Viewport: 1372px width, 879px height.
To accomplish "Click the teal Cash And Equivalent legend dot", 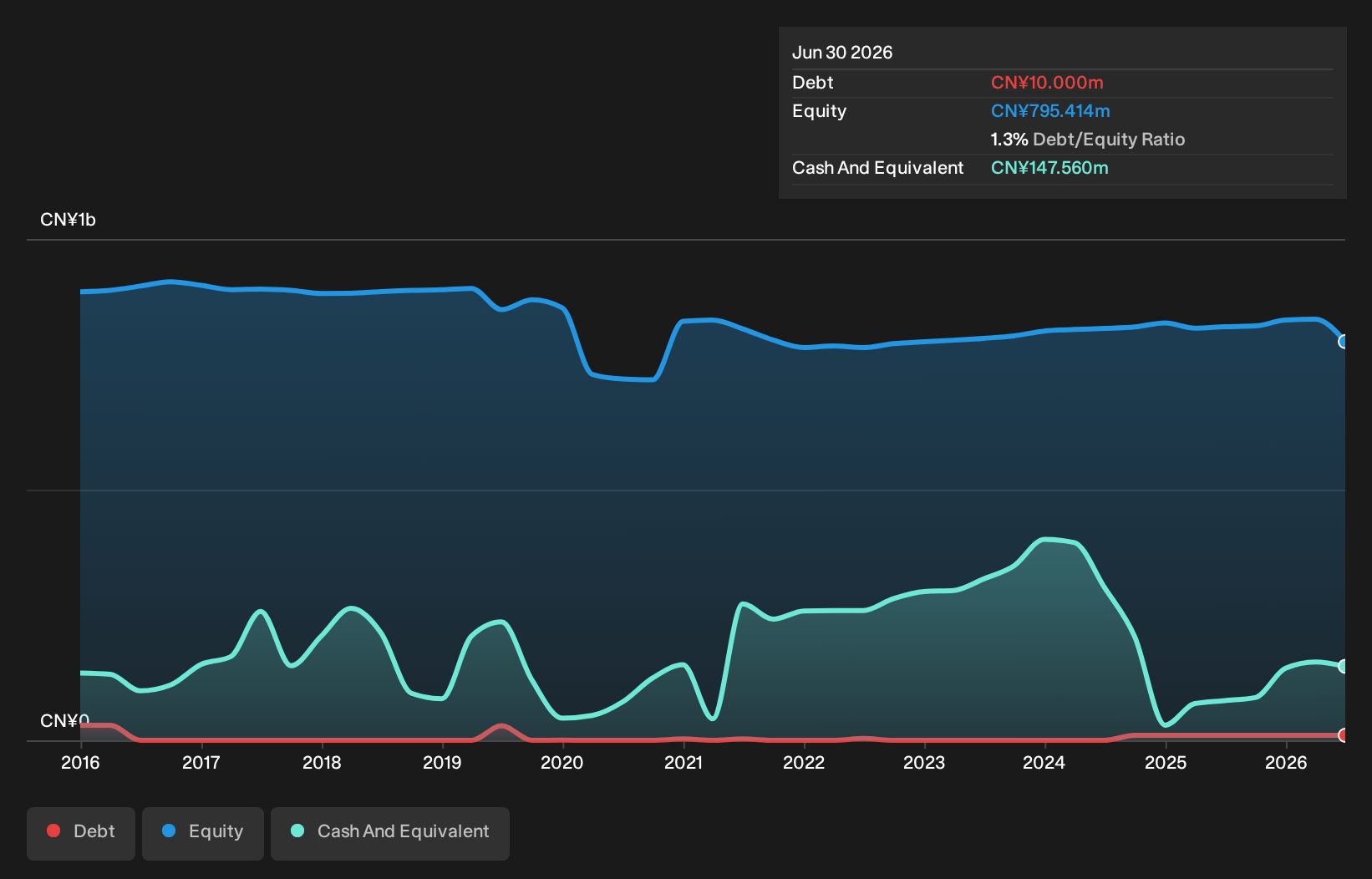I will point(297,831).
